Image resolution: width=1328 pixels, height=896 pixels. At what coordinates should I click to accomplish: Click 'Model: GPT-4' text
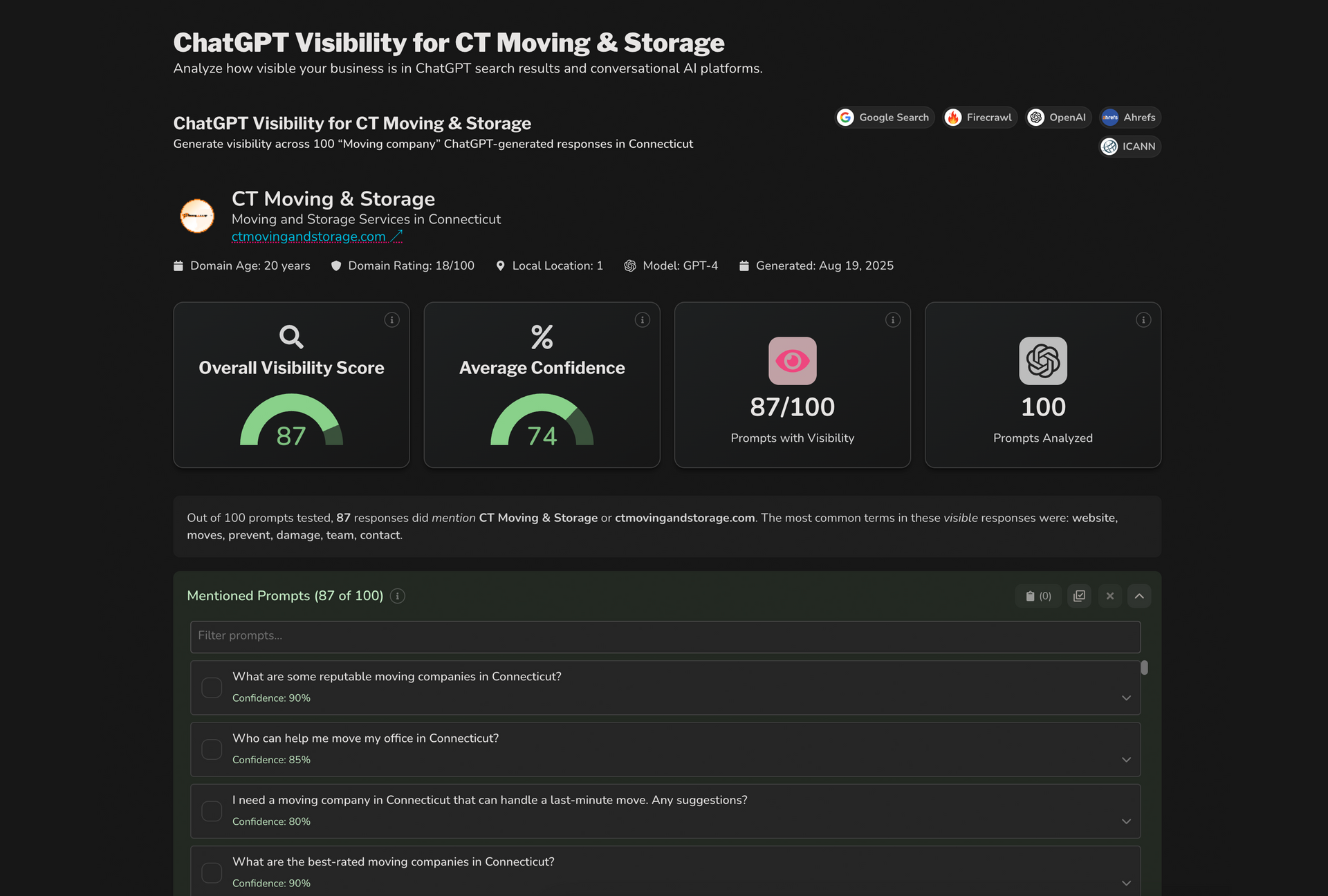(680, 265)
